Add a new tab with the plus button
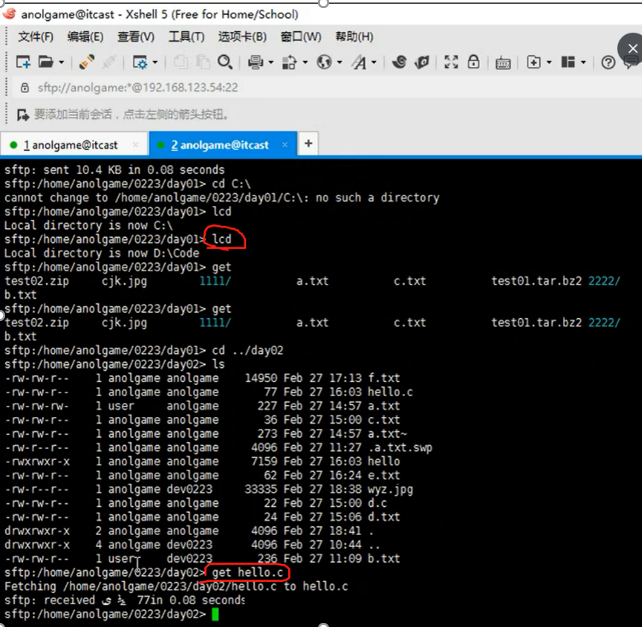Viewport: 642px width, 627px height. click(x=308, y=143)
